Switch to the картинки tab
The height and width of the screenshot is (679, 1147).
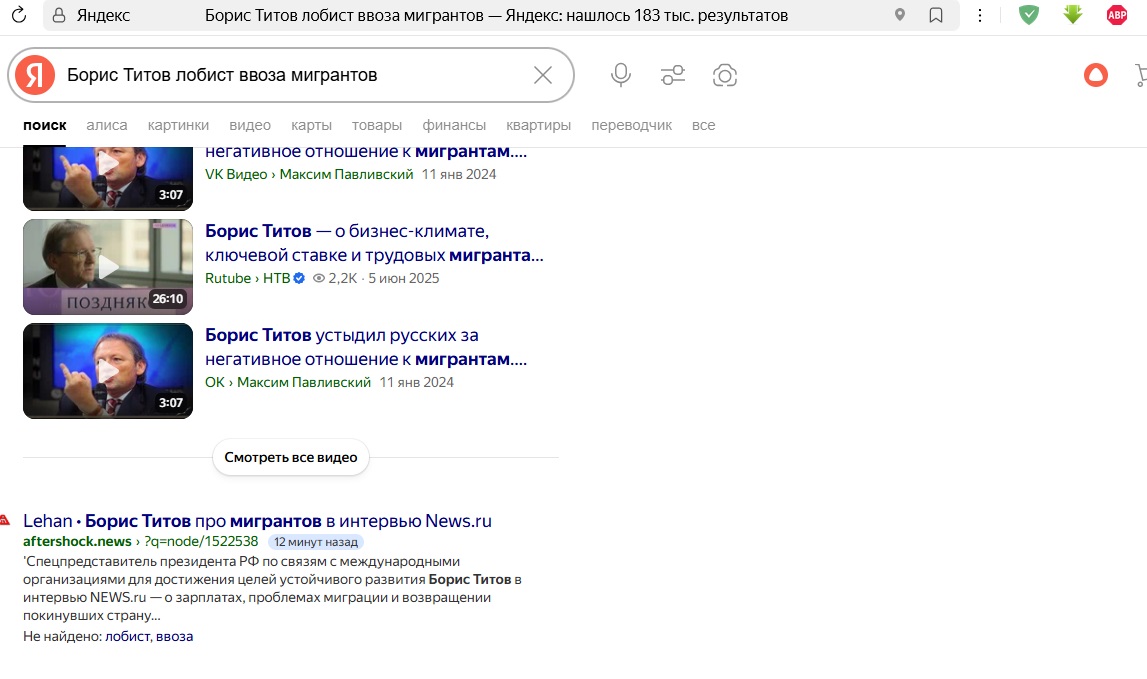click(x=178, y=125)
